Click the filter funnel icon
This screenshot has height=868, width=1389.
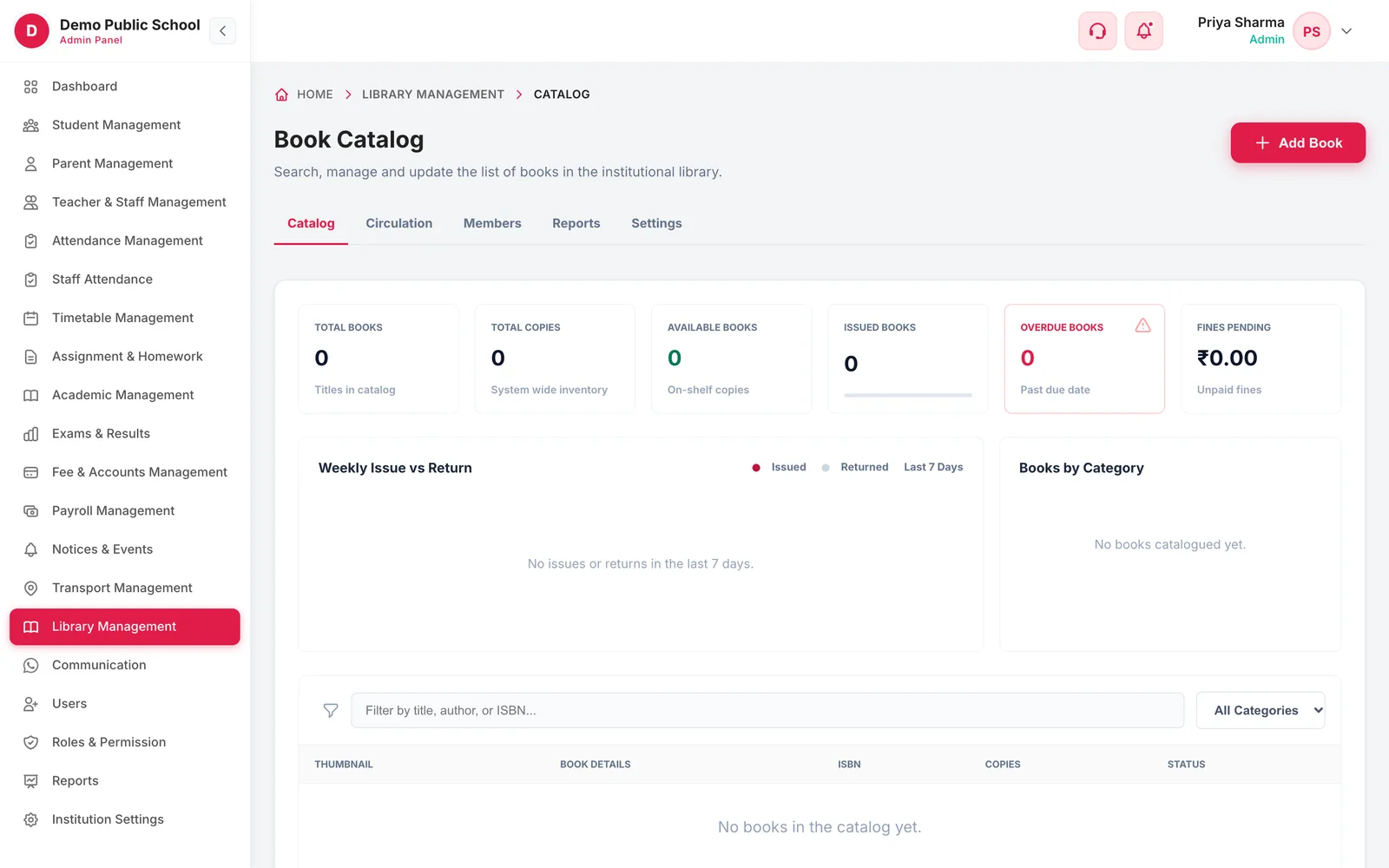point(331,711)
